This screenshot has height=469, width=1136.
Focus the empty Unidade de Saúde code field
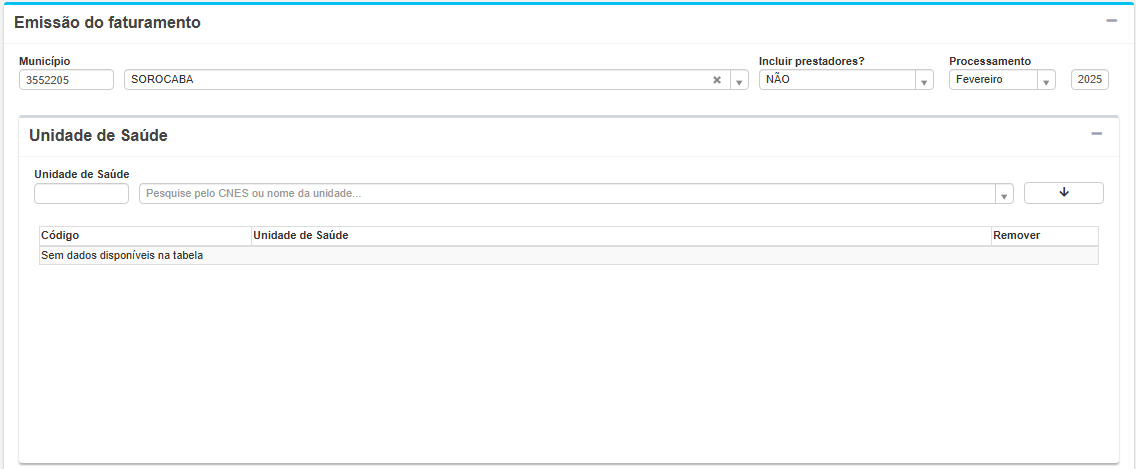[x=81, y=193]
